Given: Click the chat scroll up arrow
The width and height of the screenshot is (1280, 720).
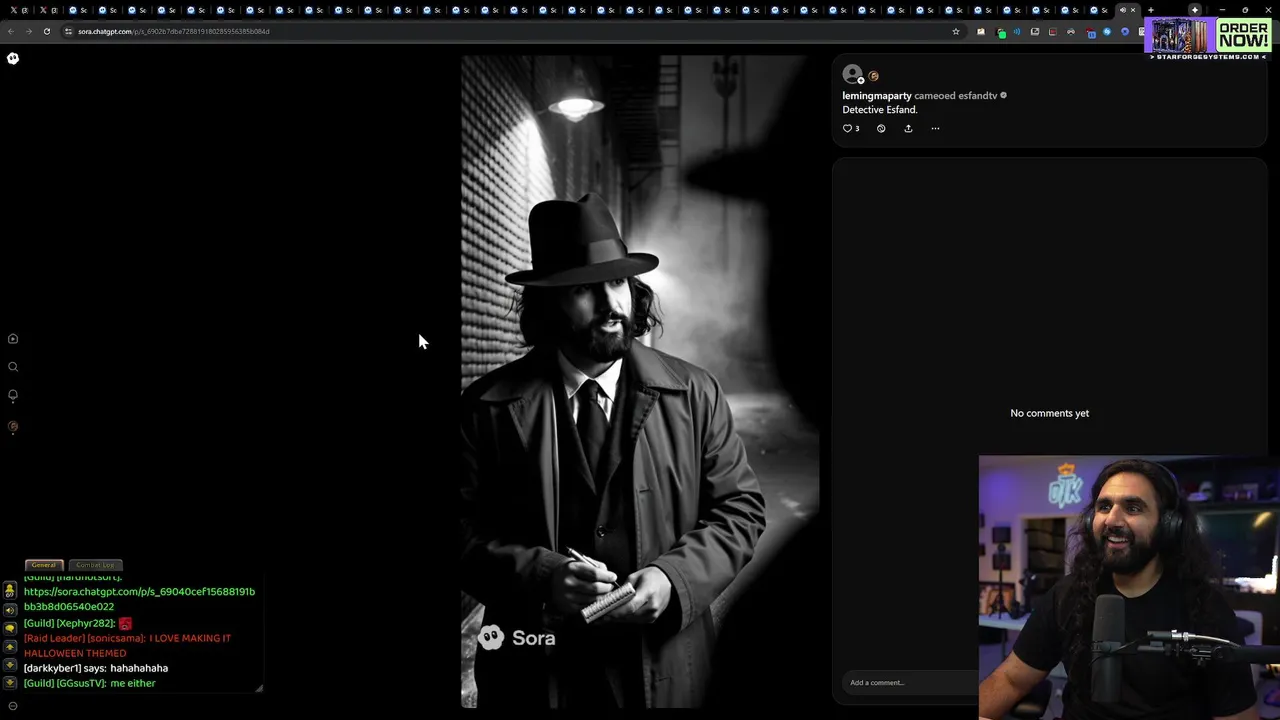Looking at the screenshot, I should (10, 647).
